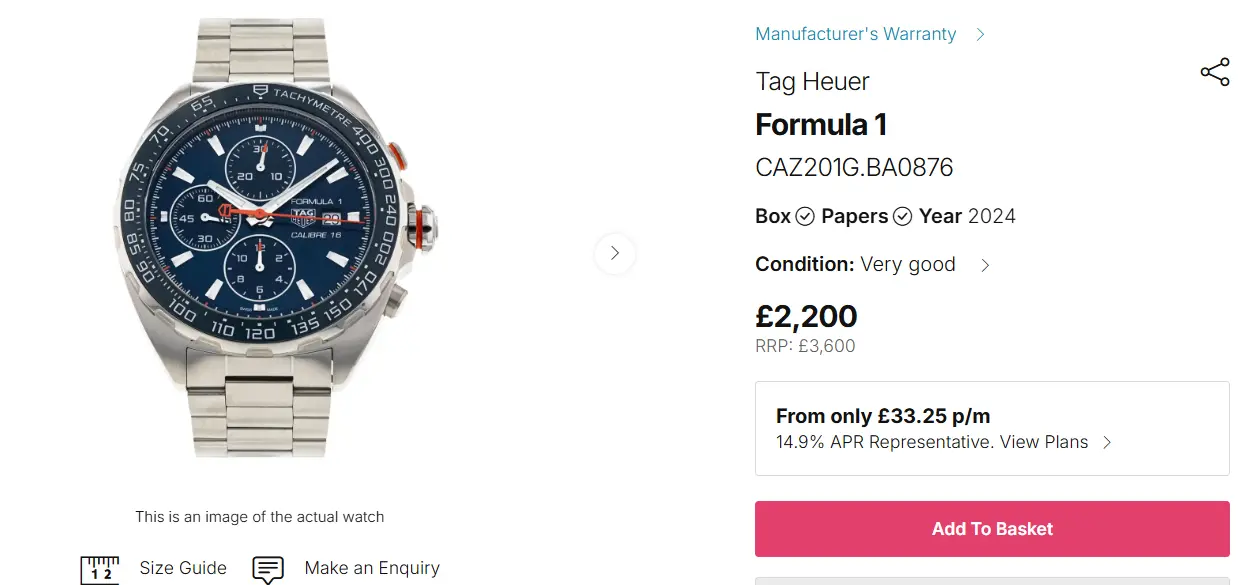Click the share icon
This screenshot has height=585, width=1253.
pyautogui.click(x=1215, y=73)
